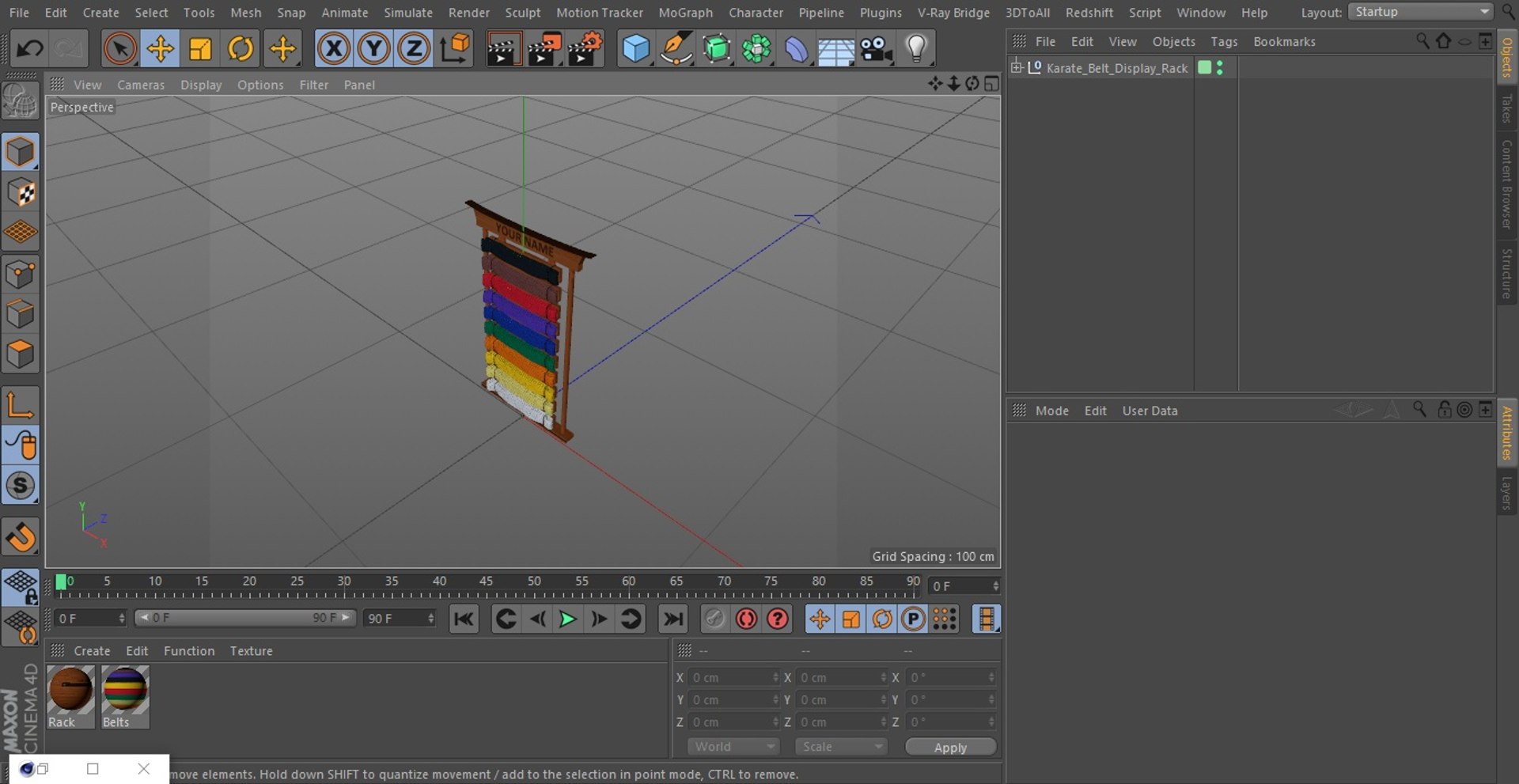The height and width of the screenshot is (784, 1519).
Task: Open the spline Pen tool
Action: point(676,49)
